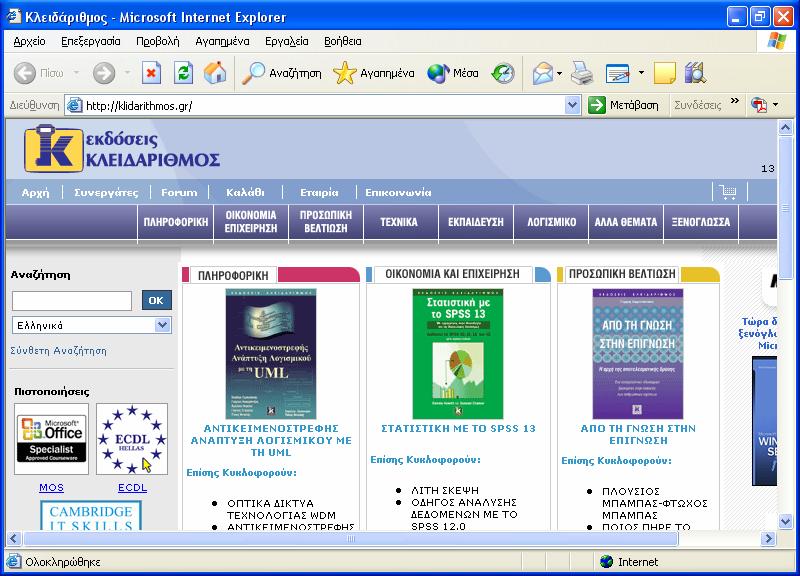Open the Εργαλεία menu
This screenshot has width=800, height=576.
point(287,41)
